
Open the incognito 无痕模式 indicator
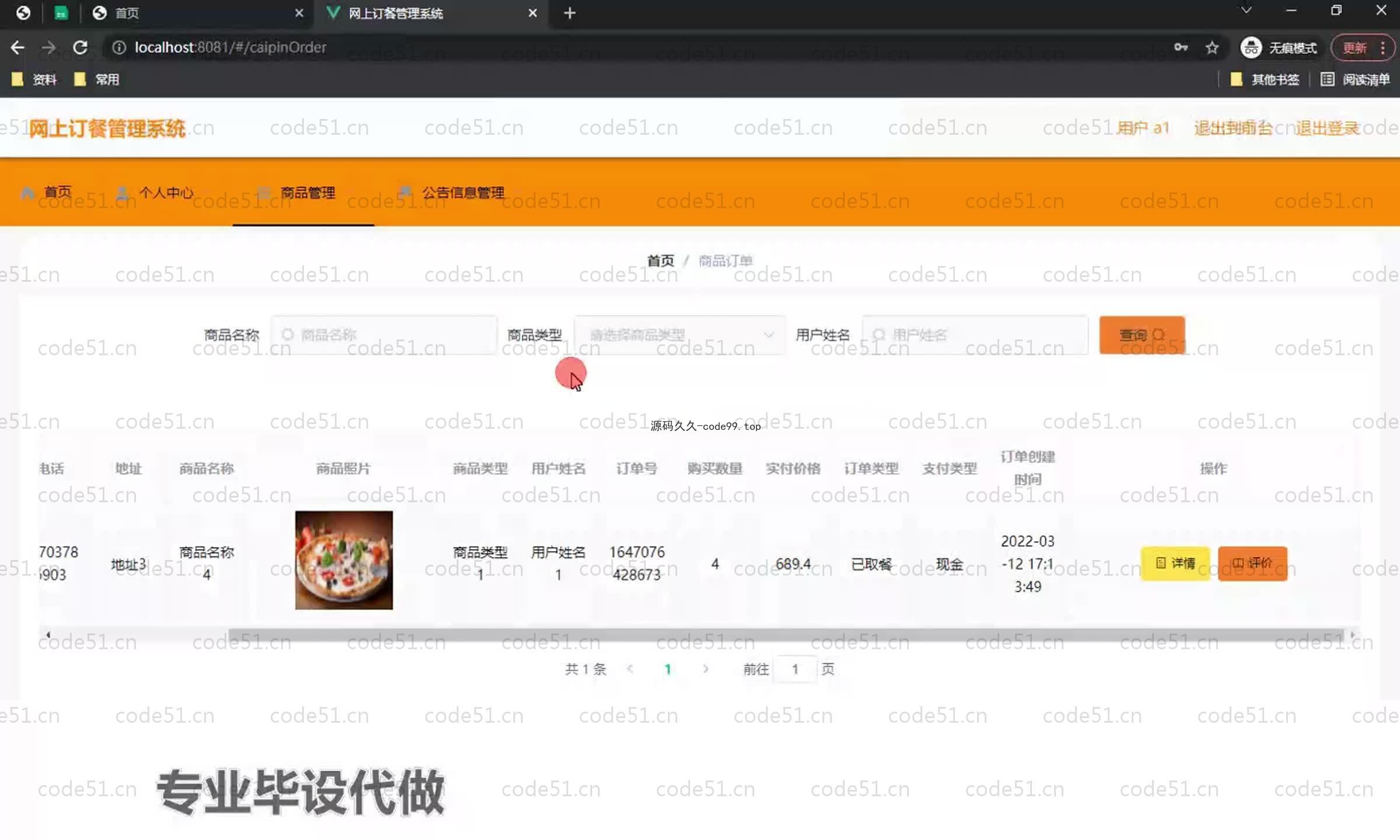pos(1278,47)
